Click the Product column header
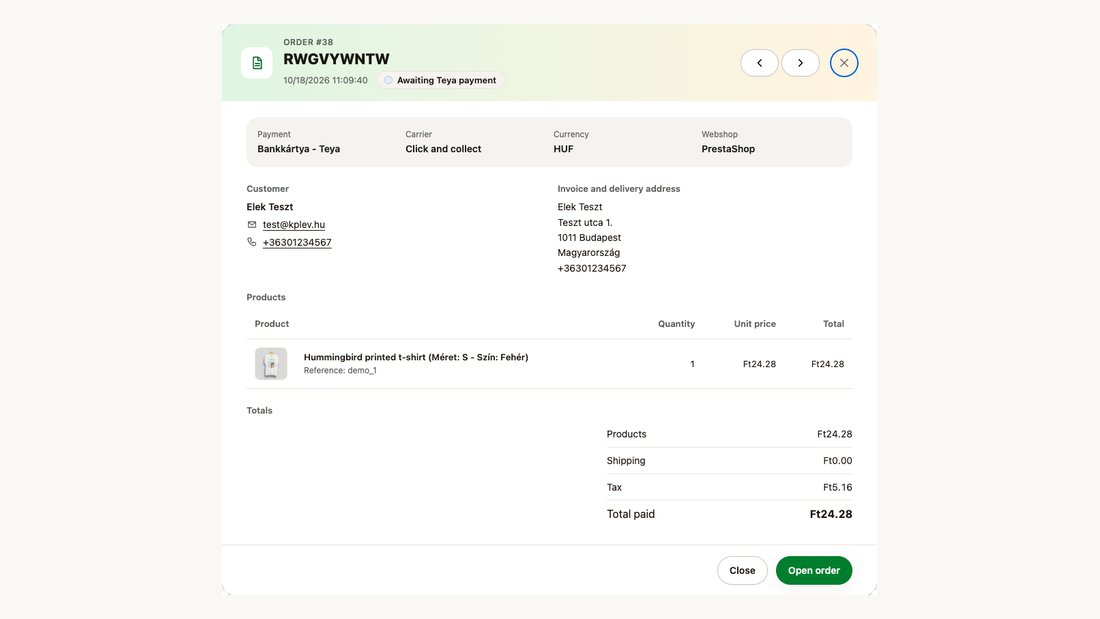1100x619 pixels. coord(271,324)
